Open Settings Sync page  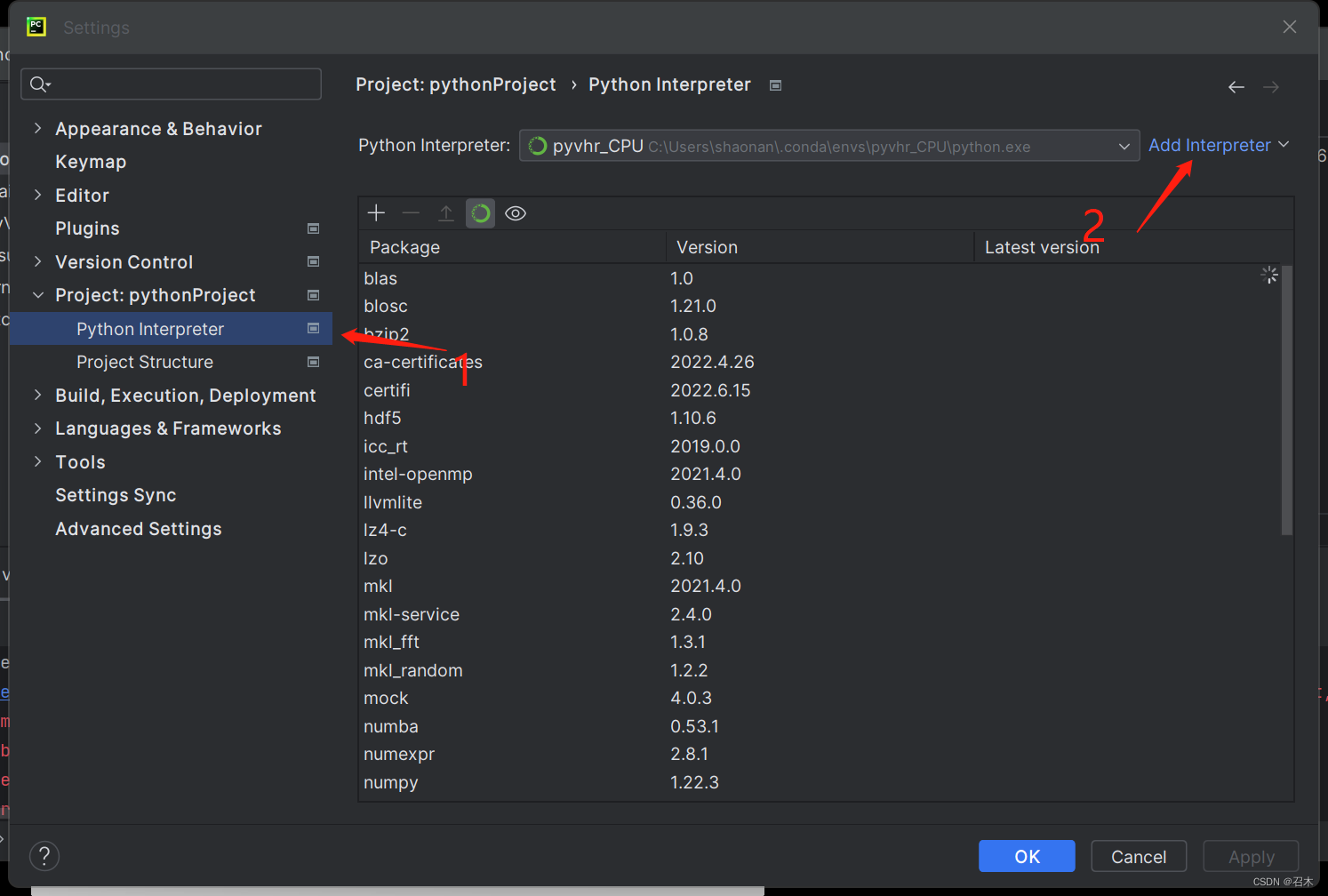pyautogui.click(x=116, y=495)
